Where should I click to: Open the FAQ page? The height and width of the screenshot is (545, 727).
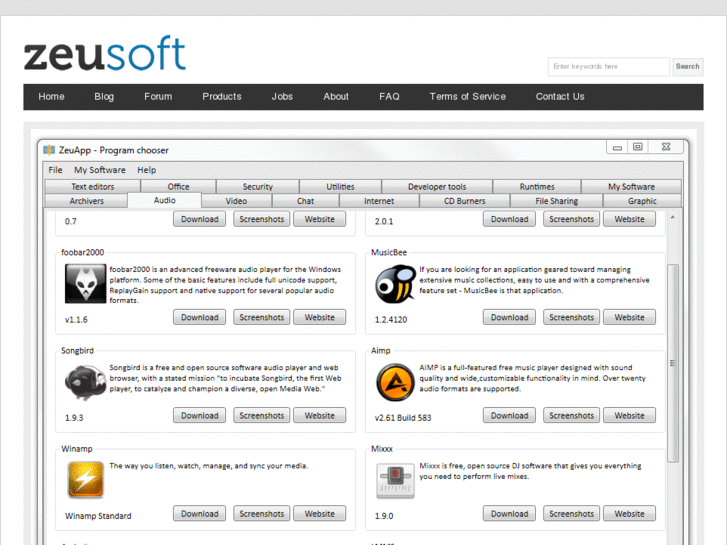tap(389, 96)
